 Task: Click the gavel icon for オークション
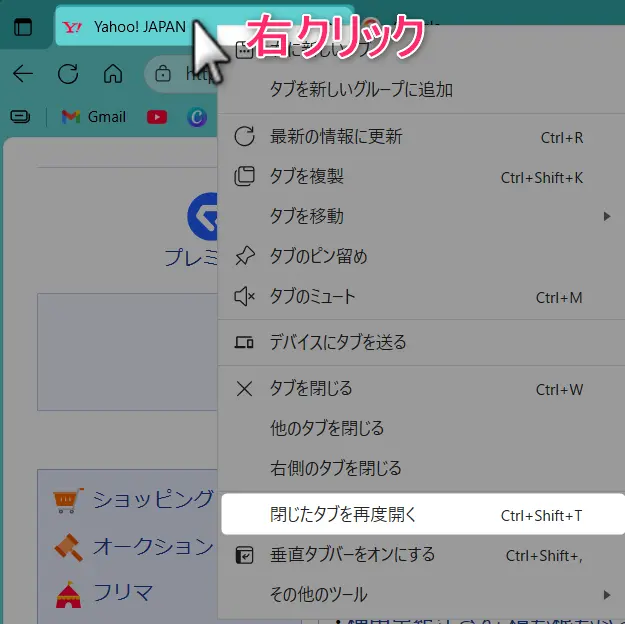[68, 547]
